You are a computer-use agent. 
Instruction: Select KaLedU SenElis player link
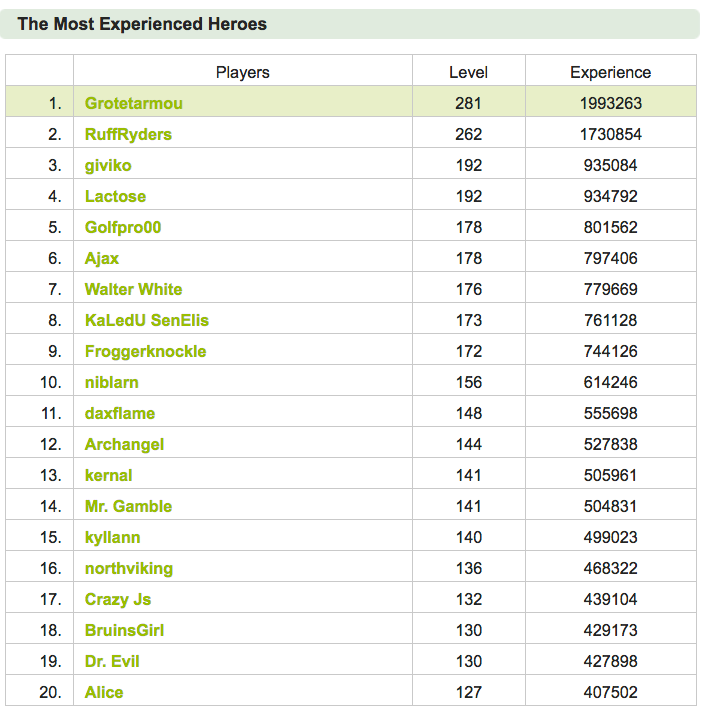point(147,321)
